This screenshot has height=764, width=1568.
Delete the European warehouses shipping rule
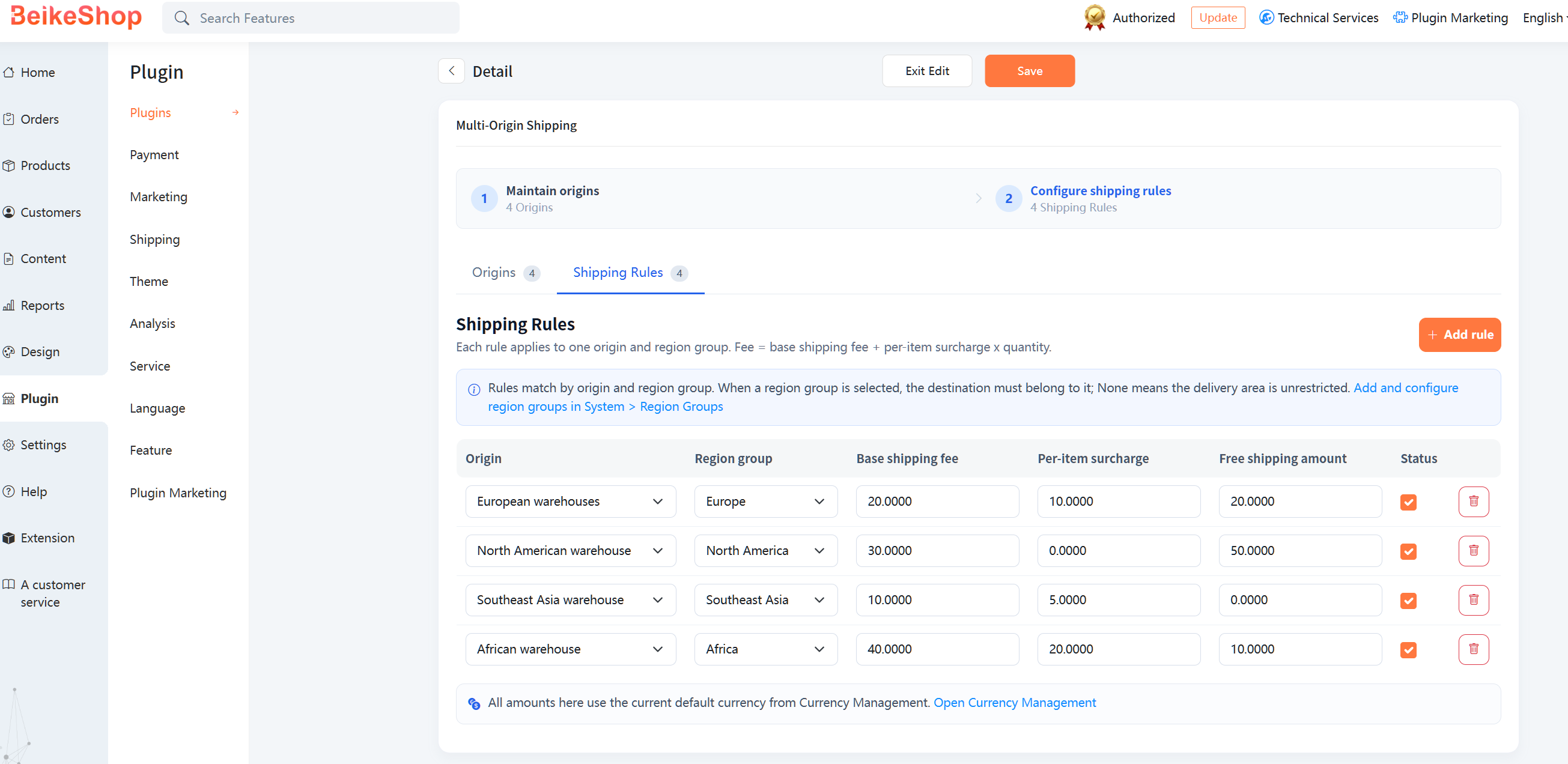pos(1473,502)
